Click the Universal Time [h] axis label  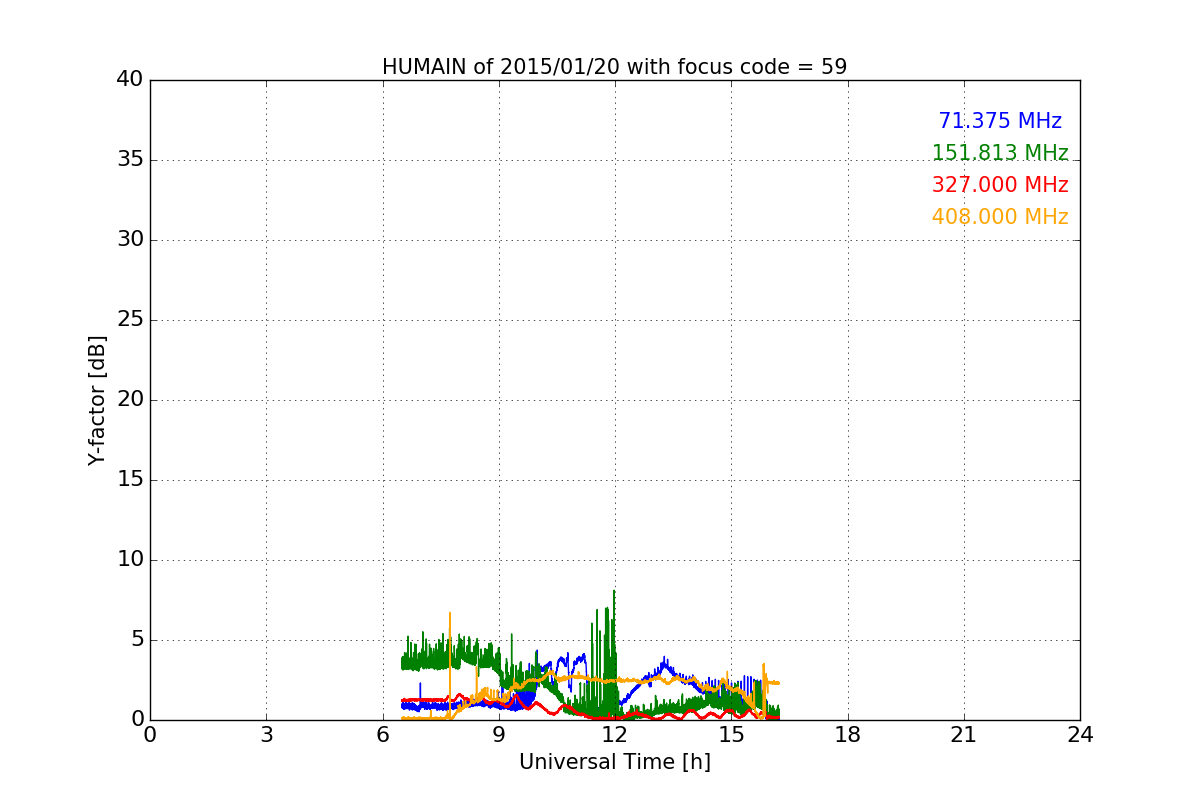[614, 762]
